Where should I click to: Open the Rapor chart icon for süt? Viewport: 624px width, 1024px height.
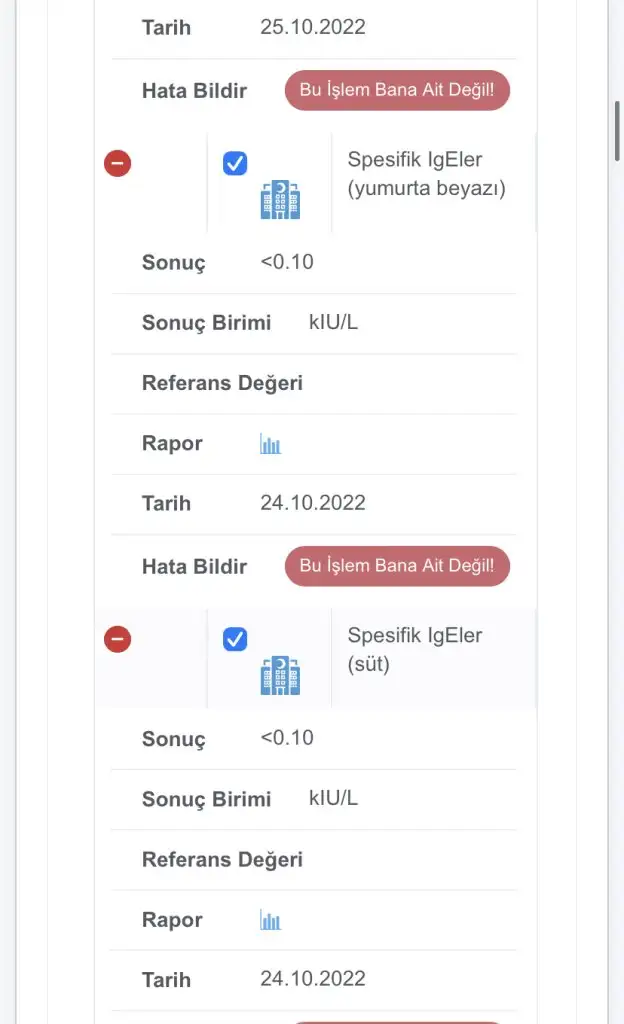[270, 920]
